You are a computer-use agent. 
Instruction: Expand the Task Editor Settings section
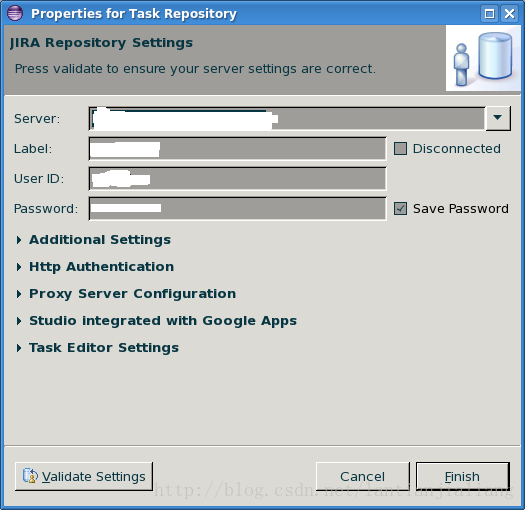19,348
